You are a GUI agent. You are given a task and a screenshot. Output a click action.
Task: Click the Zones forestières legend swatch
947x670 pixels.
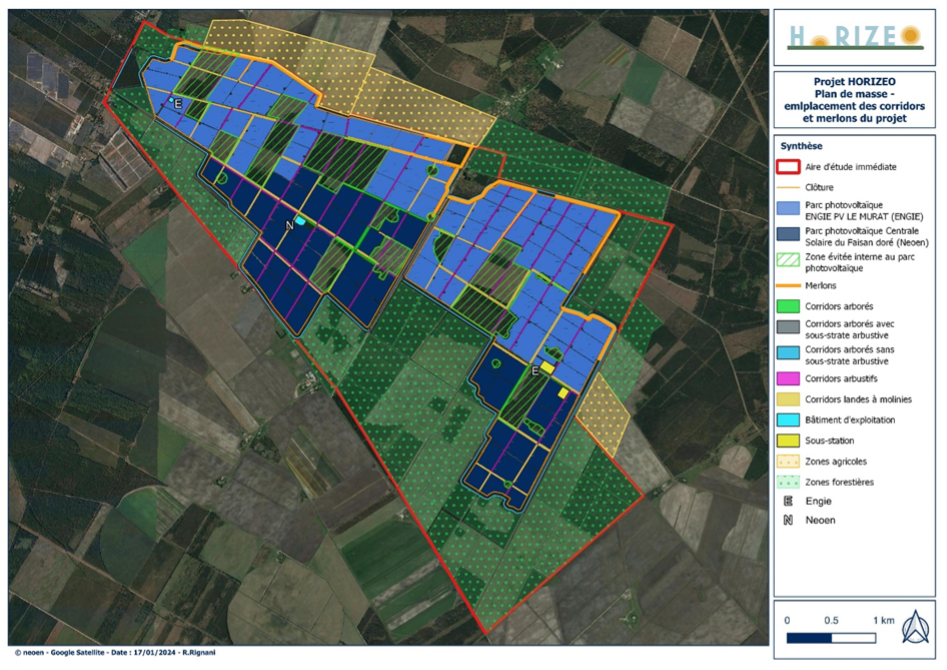[x=789, y=481]
